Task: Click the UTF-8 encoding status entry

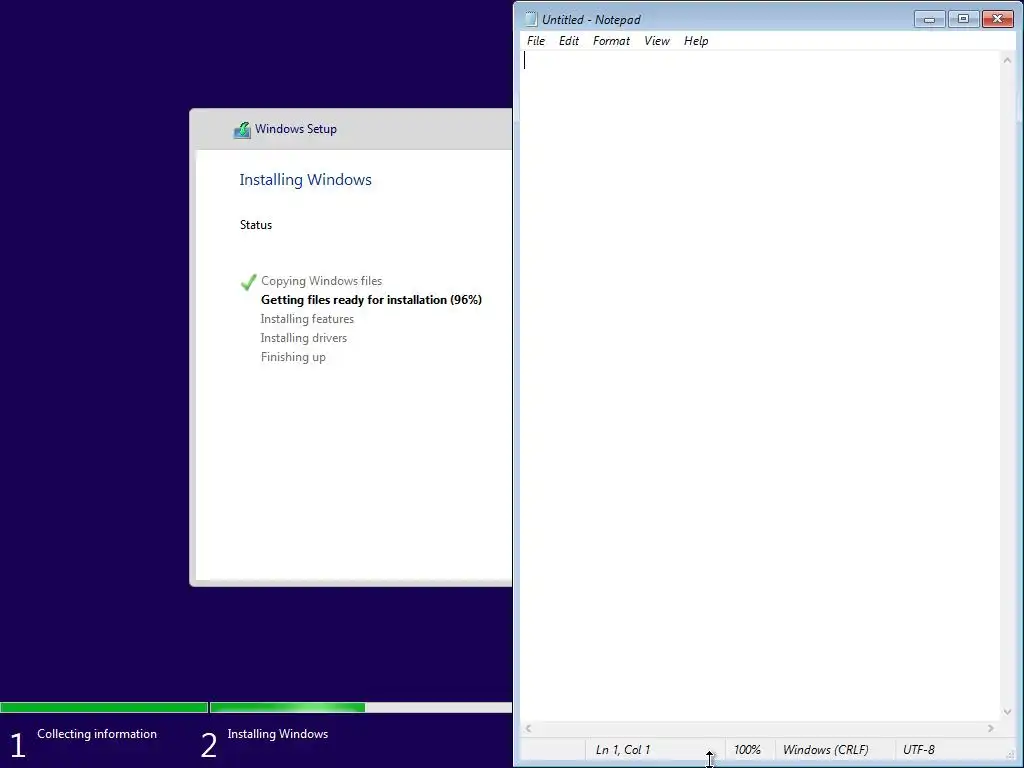Action: (x=918, y=750)
